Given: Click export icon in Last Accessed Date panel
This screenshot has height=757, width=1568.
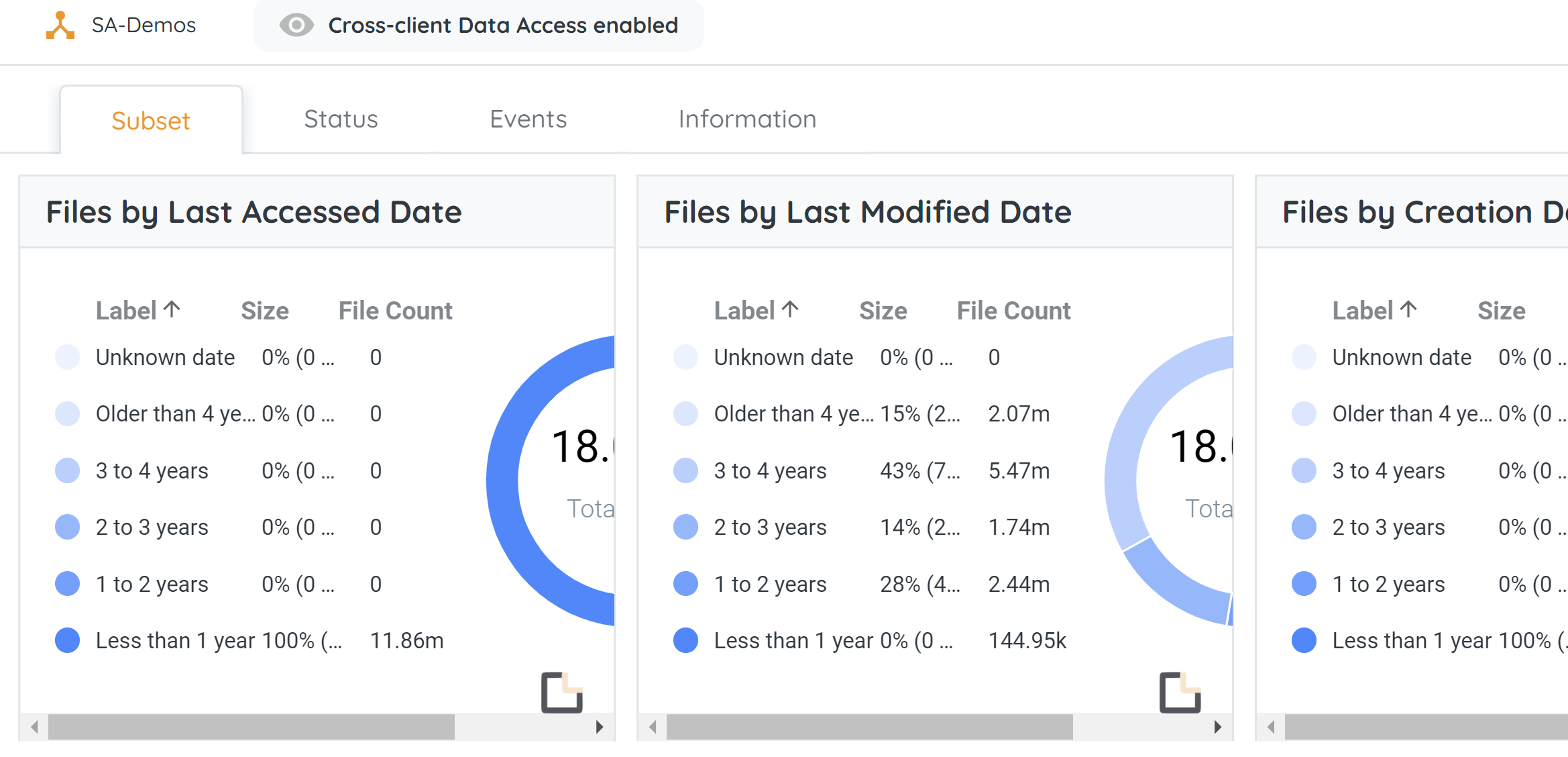Looking at the screenshot, I should (x=561, y=692).
